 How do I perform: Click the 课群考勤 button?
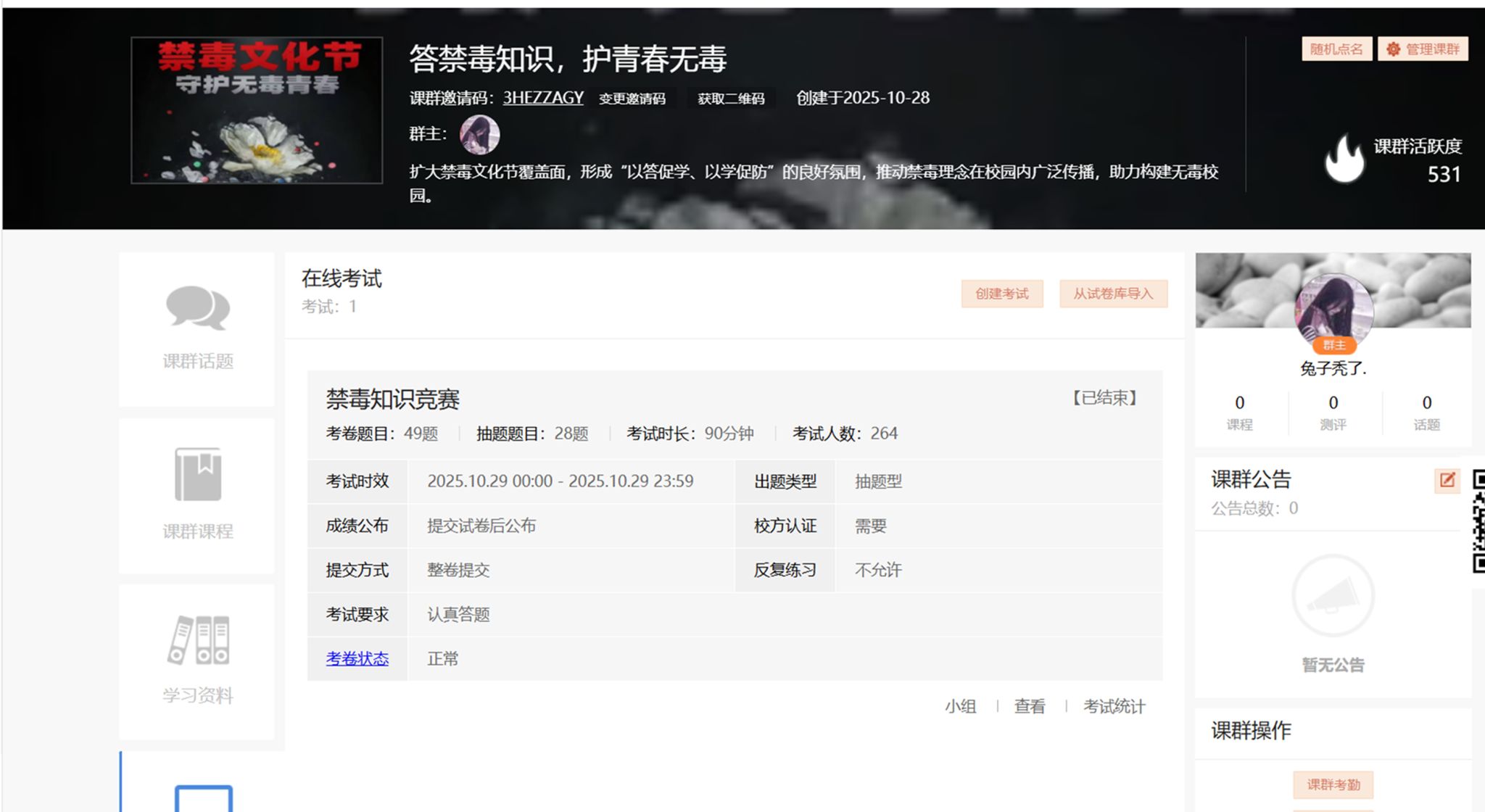[1333, 784]
